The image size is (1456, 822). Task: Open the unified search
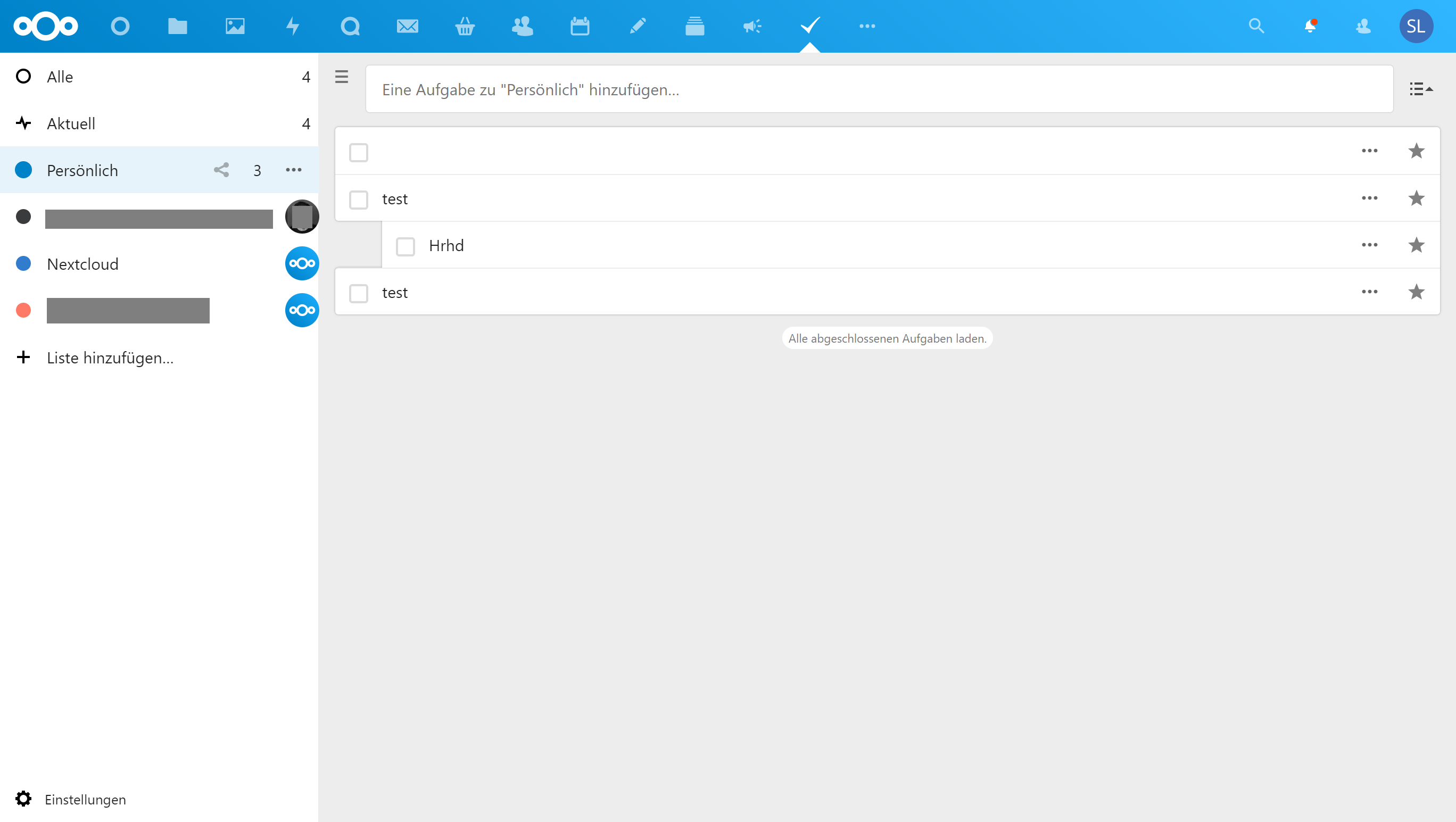[x=1256, y=26]
